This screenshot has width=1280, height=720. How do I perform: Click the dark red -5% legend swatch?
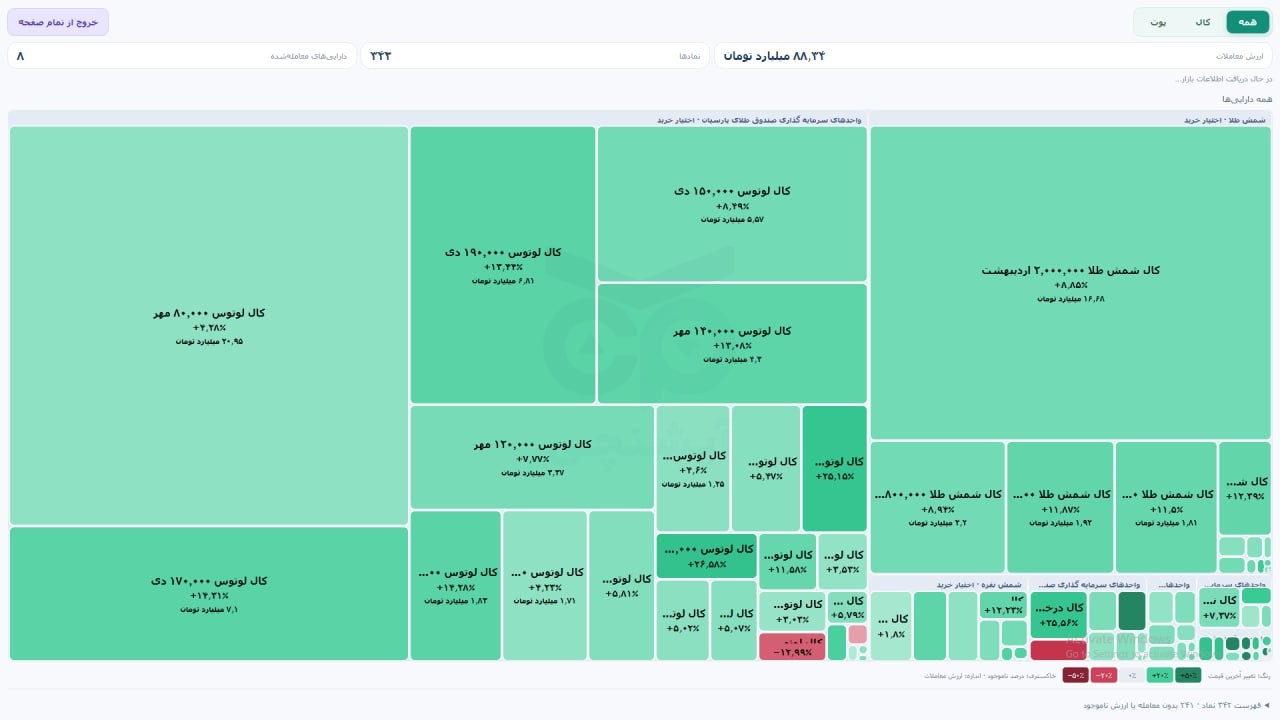pos(1075,675)
